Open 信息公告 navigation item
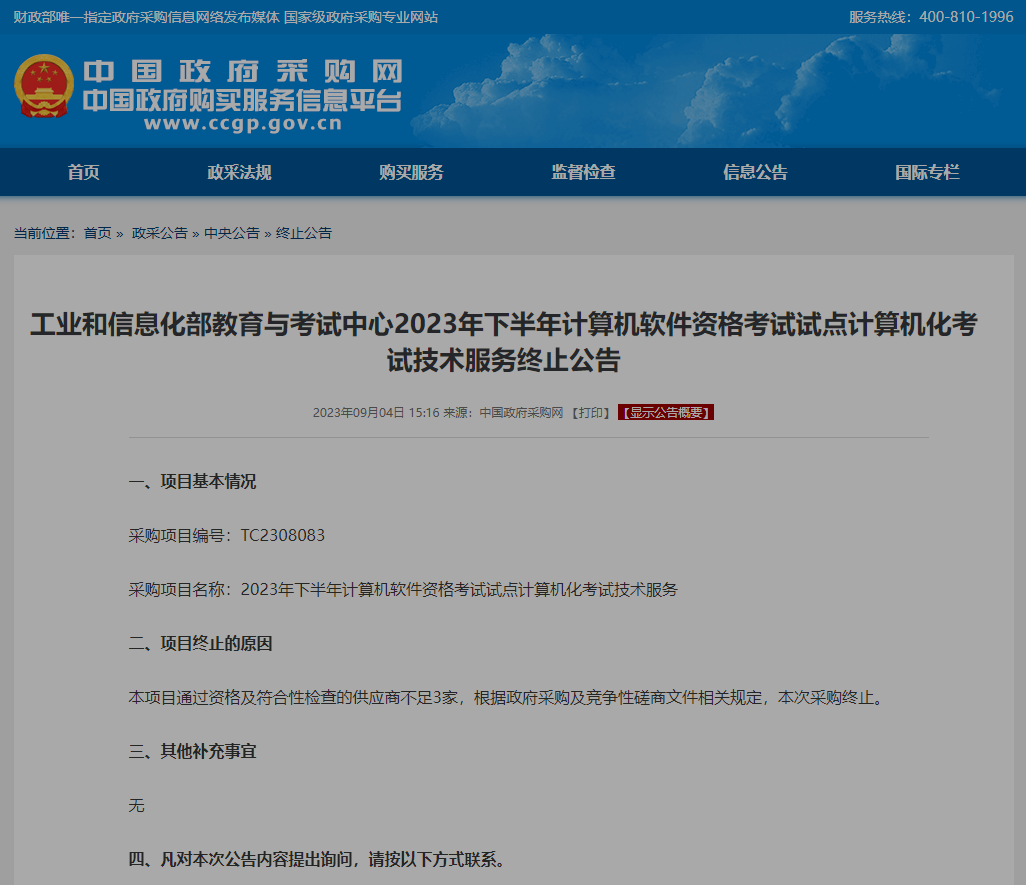The image size is (1026, 885). click(x=756, y=172)
